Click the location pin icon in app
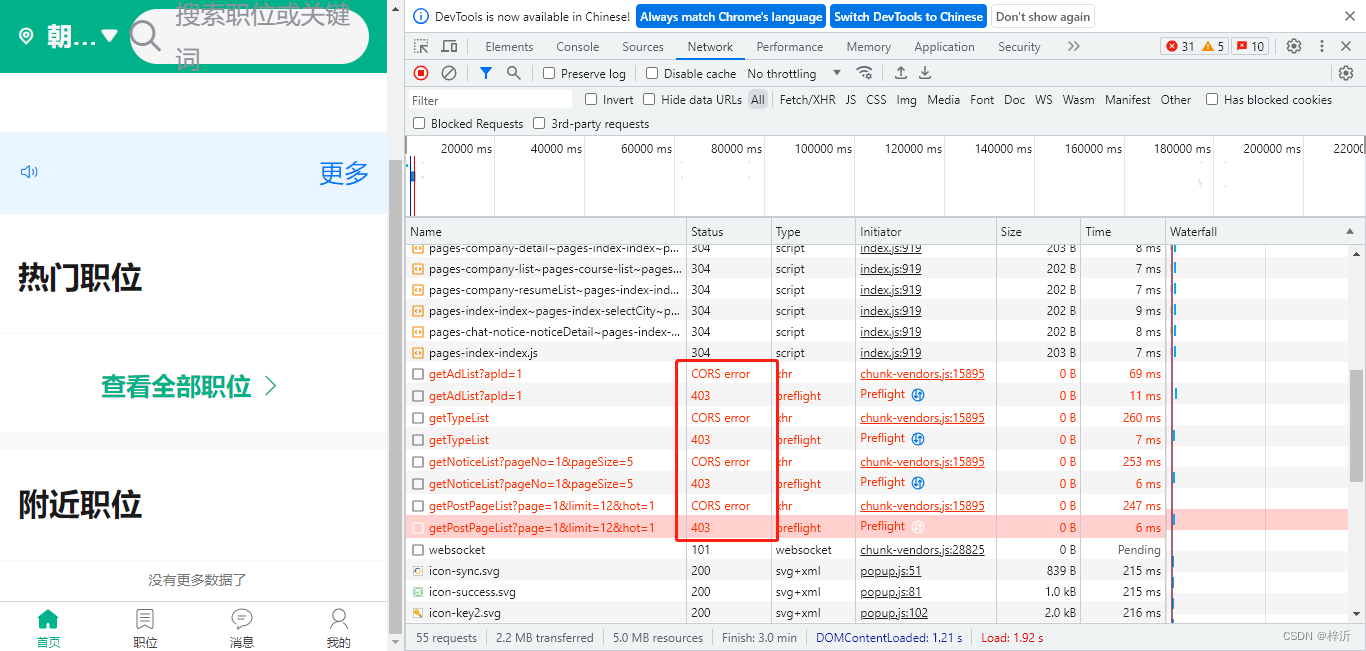Viewport: 1366px width, 651px height. (26, 36)
